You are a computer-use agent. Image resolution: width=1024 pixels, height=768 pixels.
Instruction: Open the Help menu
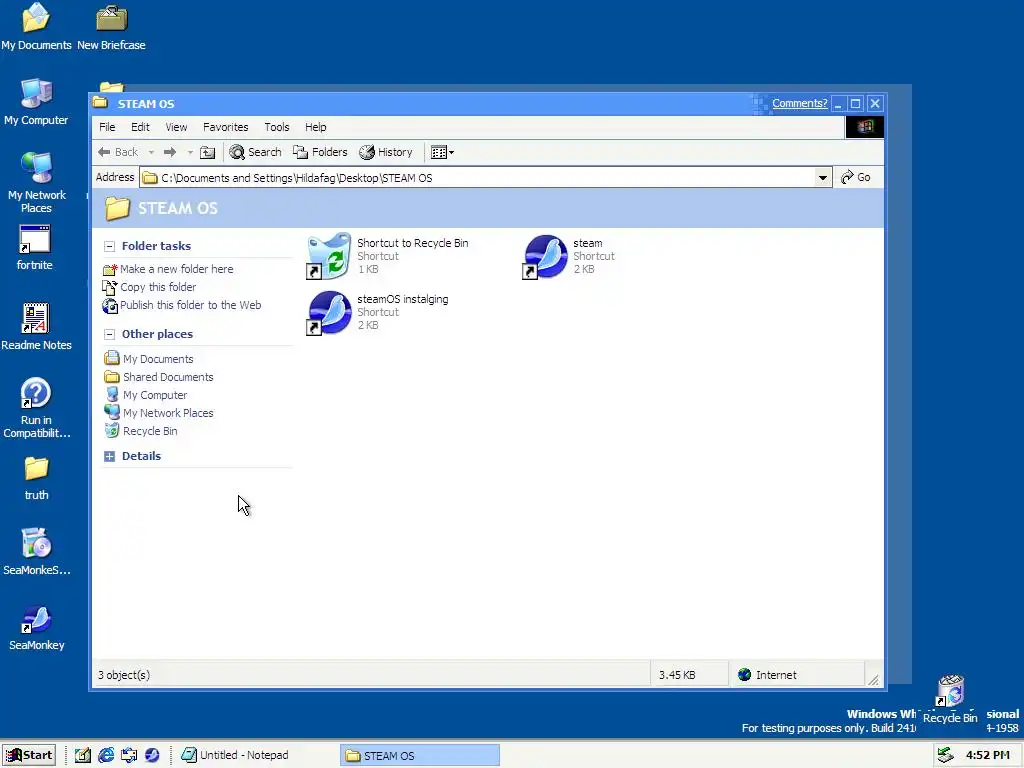click(x=315, y=127)
